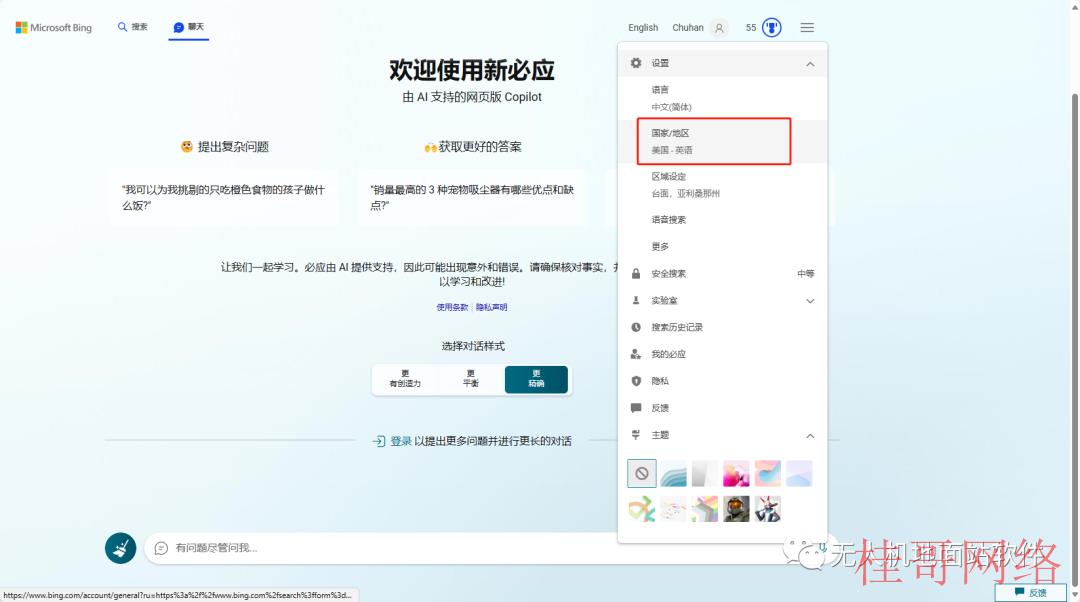Image resolution: width=1080 pixels, height=602 pixels.
Task: Select the 更有创造力 conversation style
Action: (405, 380)
